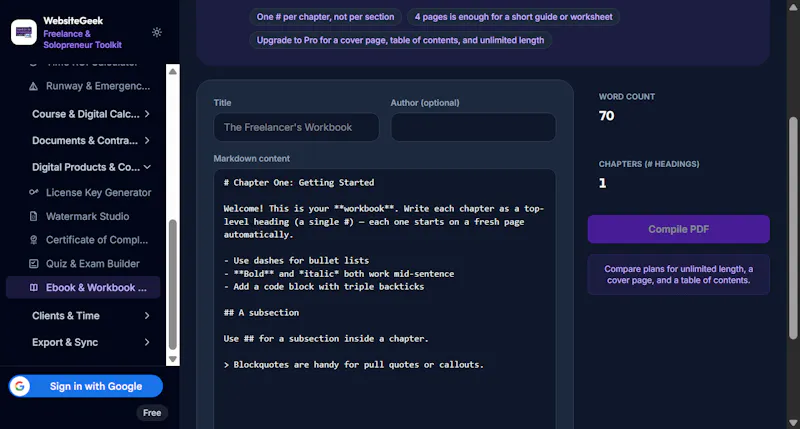Click the License Key Generator key icon

34,192
